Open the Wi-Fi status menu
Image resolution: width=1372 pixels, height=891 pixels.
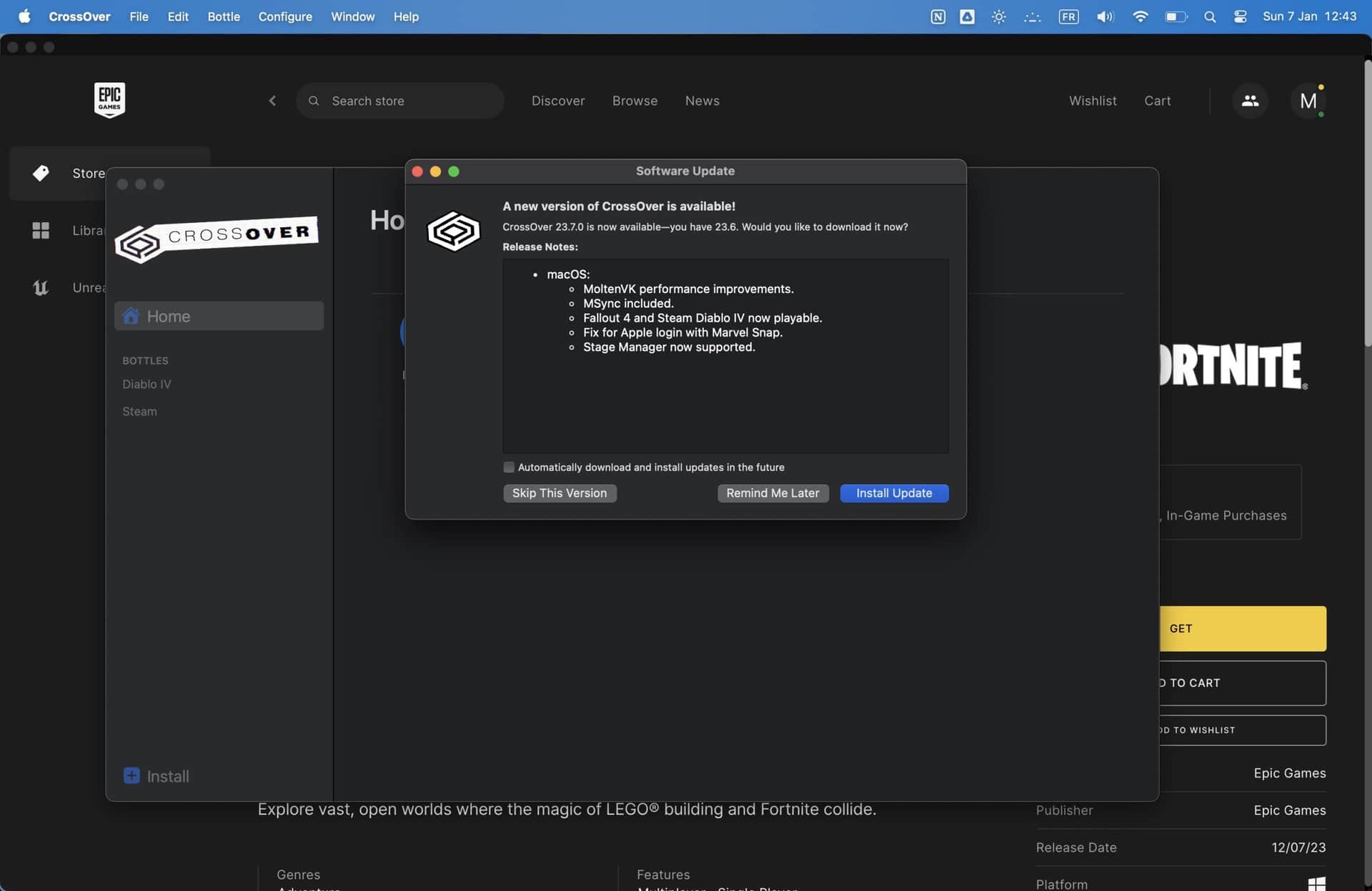[x=1140, y=16]
